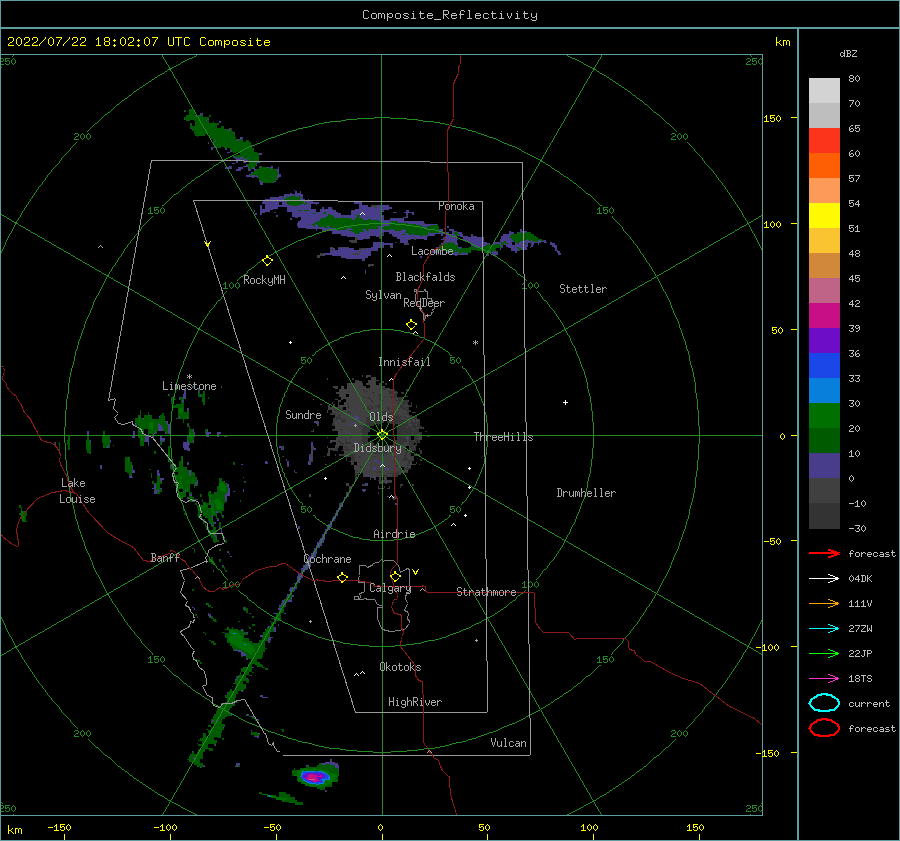Click the Sundre label

[x=303, y=414]
